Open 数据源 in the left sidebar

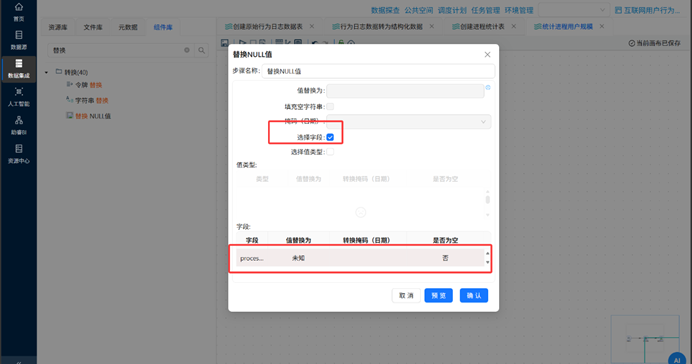click(x=19, y=40)
